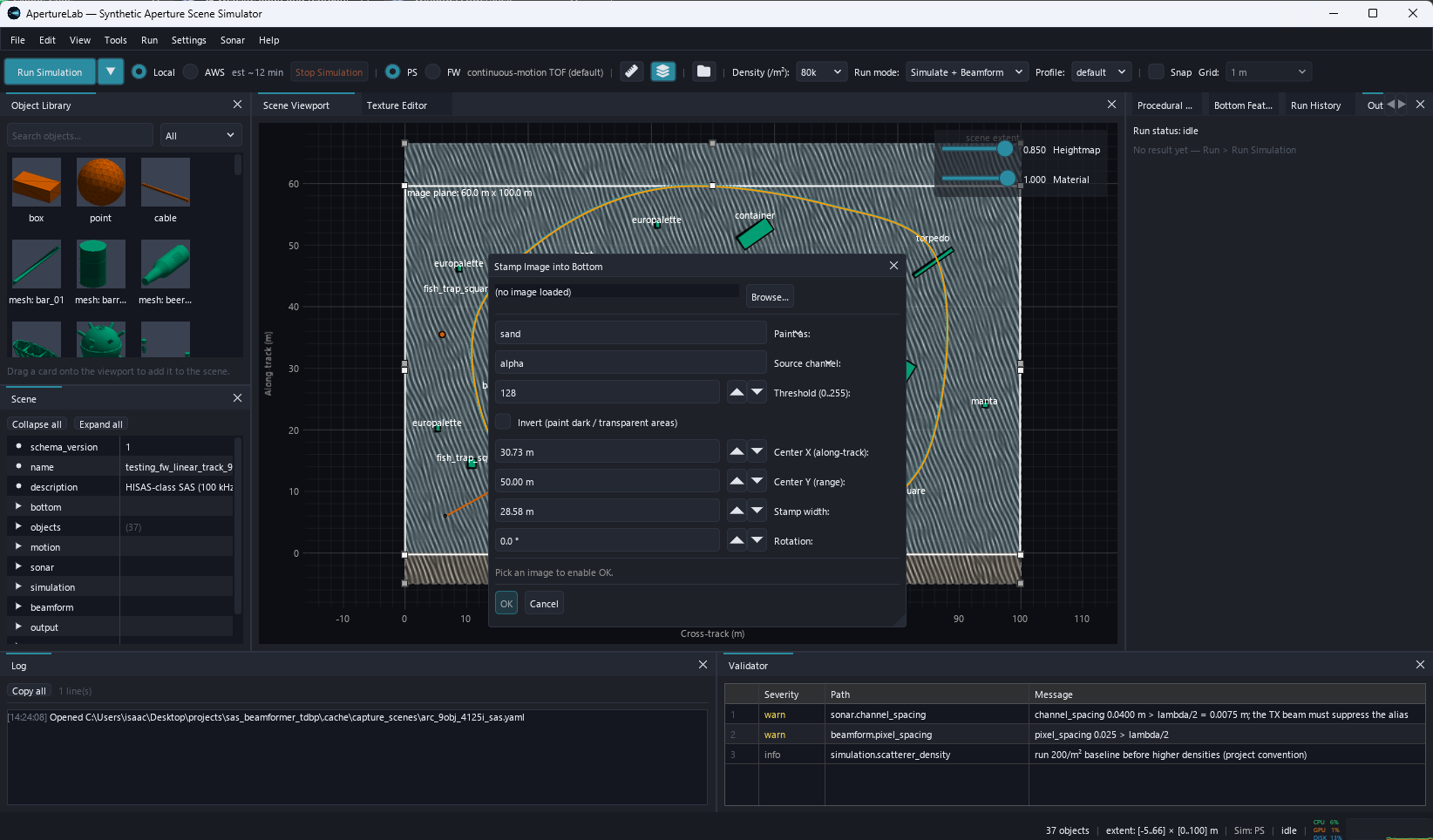
Task: Select the cable object card
Action: coord(166,181)
